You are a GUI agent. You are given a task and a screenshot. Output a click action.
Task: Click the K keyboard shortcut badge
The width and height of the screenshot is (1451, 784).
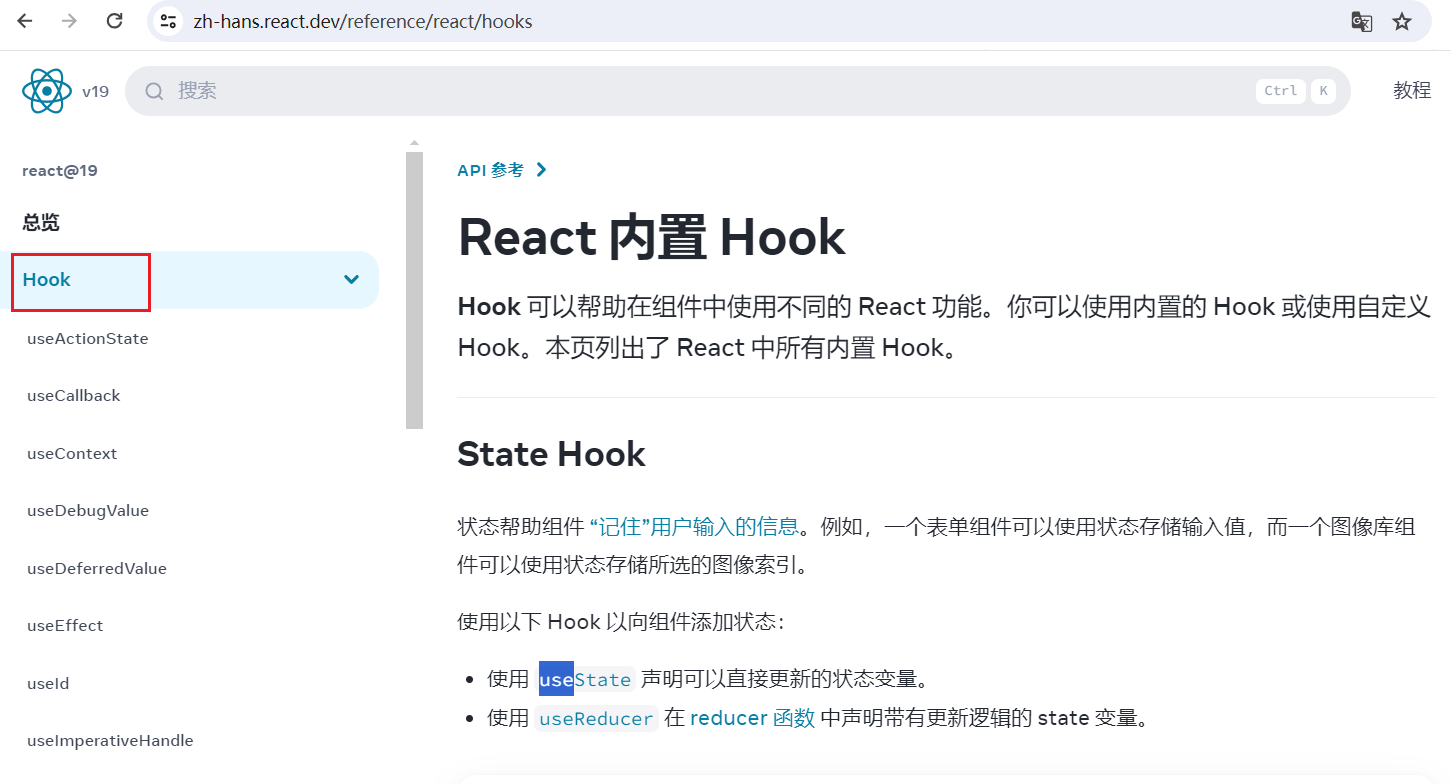click(1323, 91)
